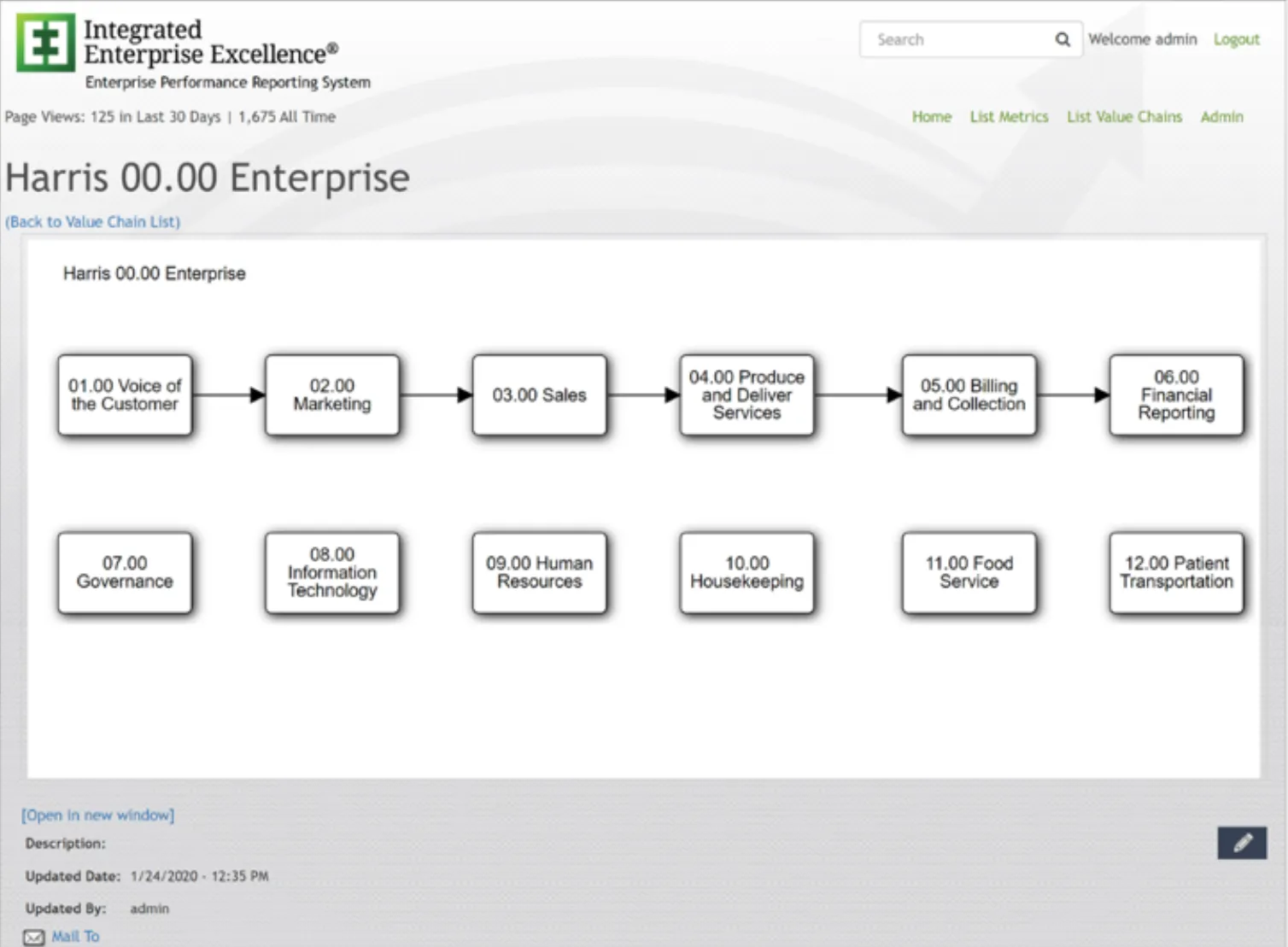Select the 01.00 Voice of the Customer box

[x=125, y=395]
